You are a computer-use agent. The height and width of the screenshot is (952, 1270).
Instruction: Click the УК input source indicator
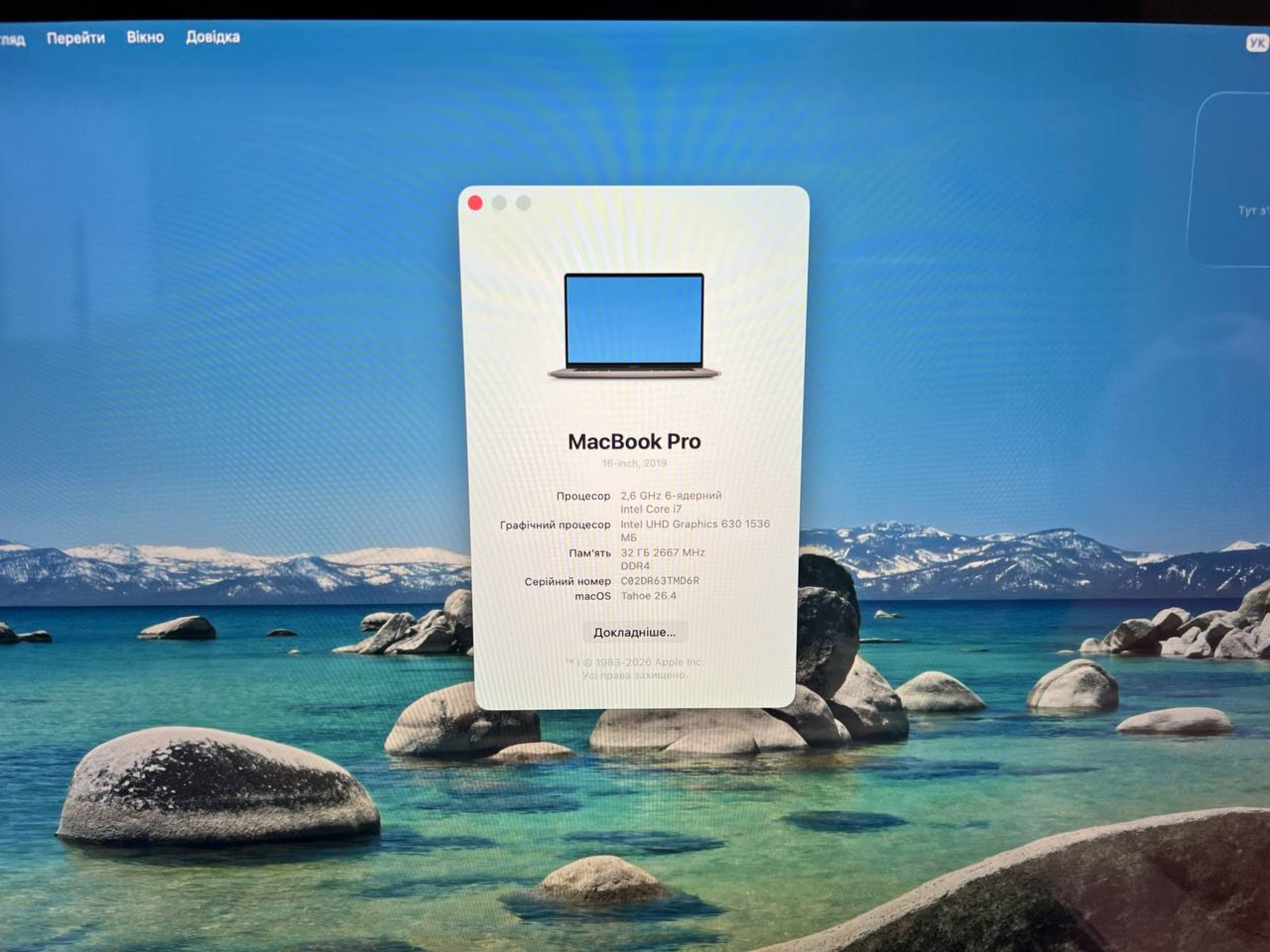tap(1257, 44)
